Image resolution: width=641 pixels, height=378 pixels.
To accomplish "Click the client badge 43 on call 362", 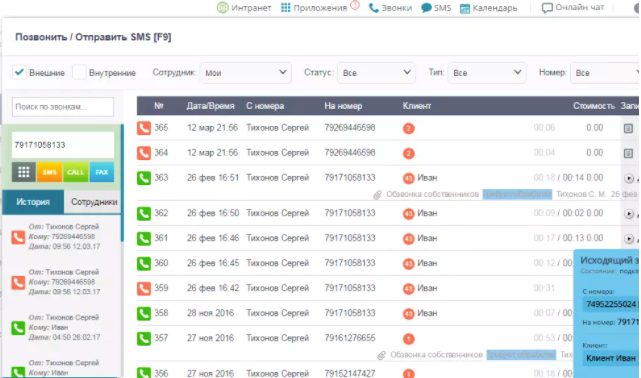I will pos(408,214).
